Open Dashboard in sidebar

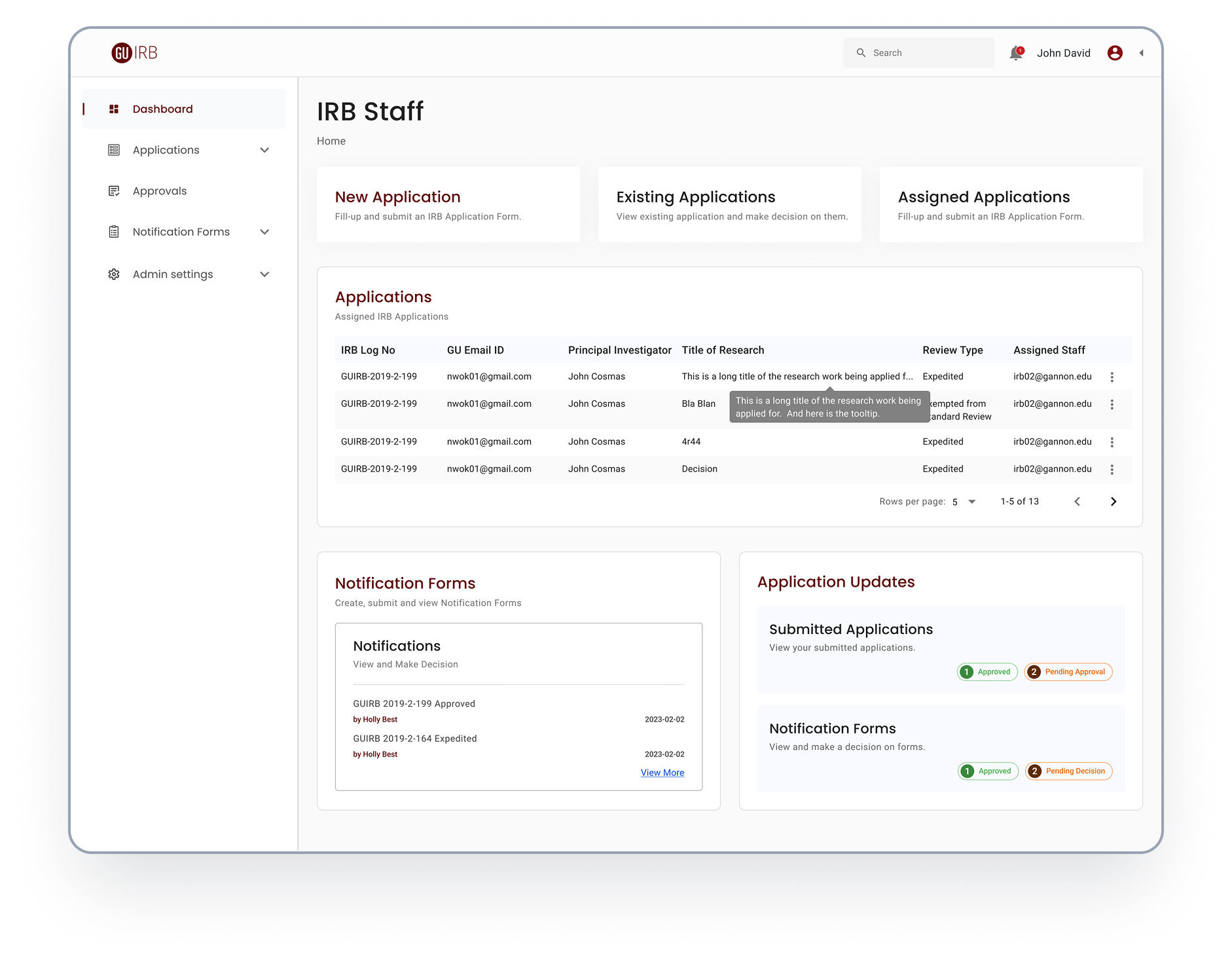tap(185, 109)
